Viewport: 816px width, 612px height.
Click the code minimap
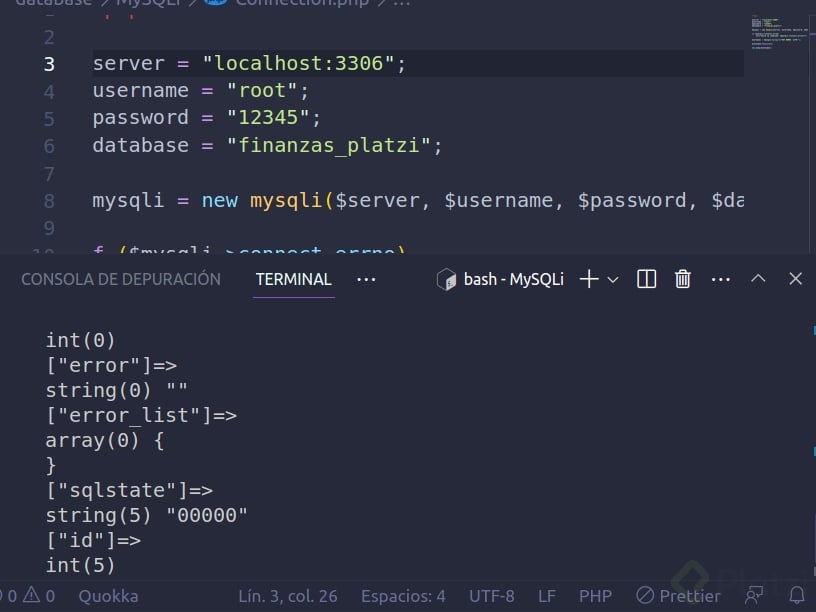(x=778, y=33)
